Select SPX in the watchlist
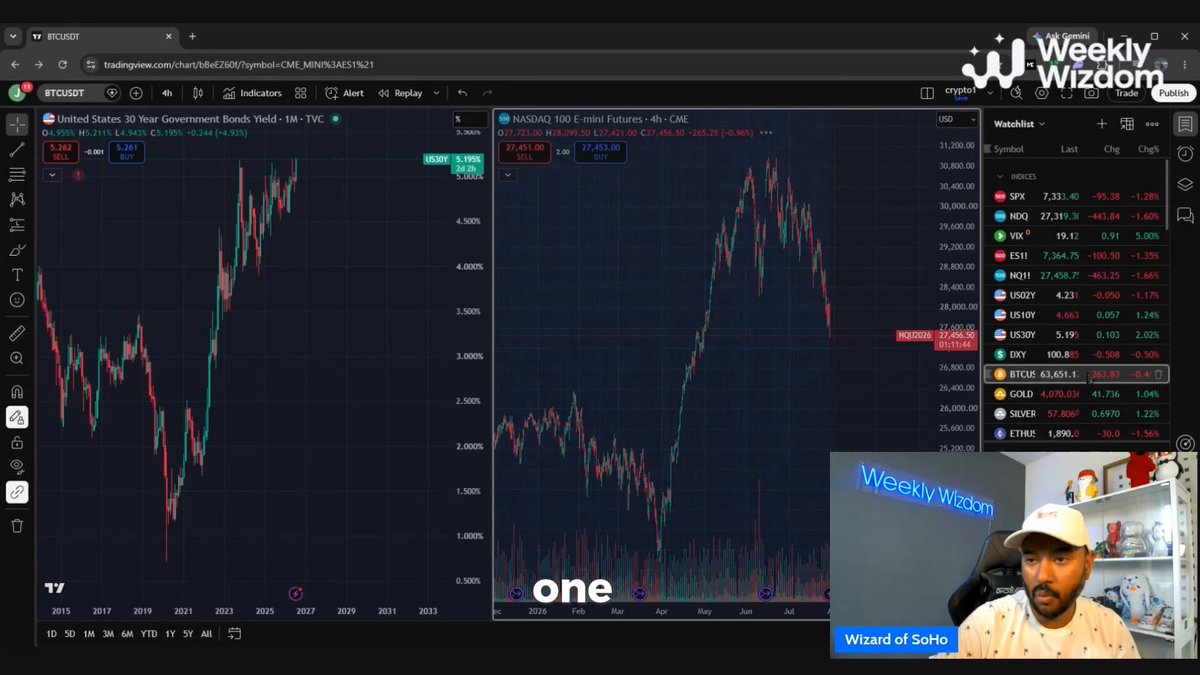The width and height of the screenshot is (1200, 675). click(1076, 197)
